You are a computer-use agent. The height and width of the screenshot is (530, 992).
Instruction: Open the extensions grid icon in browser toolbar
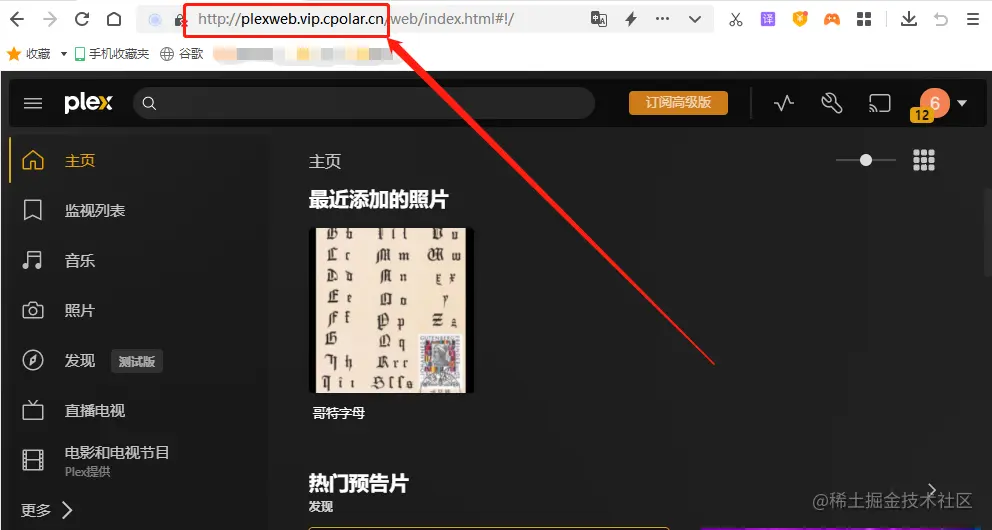pos(864,19)
